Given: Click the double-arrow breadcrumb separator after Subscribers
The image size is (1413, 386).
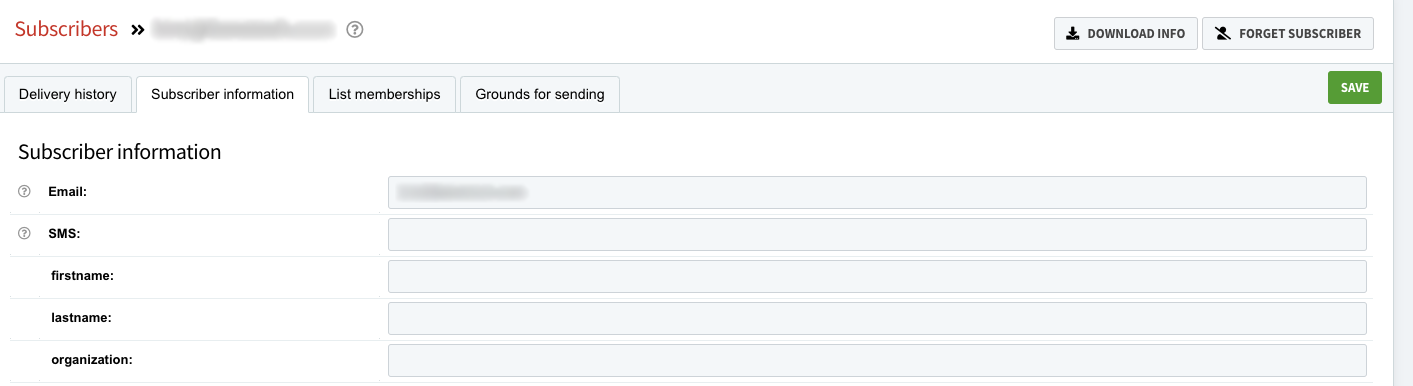Looking at the screenshot, I should click(138, 30).
